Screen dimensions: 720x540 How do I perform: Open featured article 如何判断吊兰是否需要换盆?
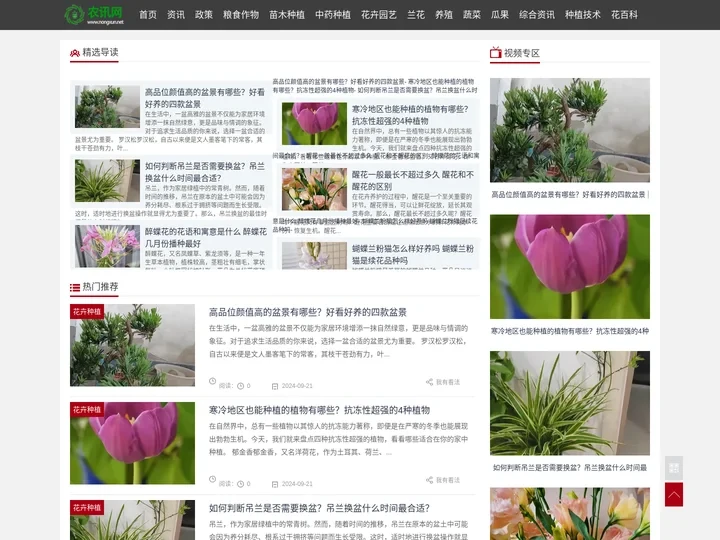point(205,172)
